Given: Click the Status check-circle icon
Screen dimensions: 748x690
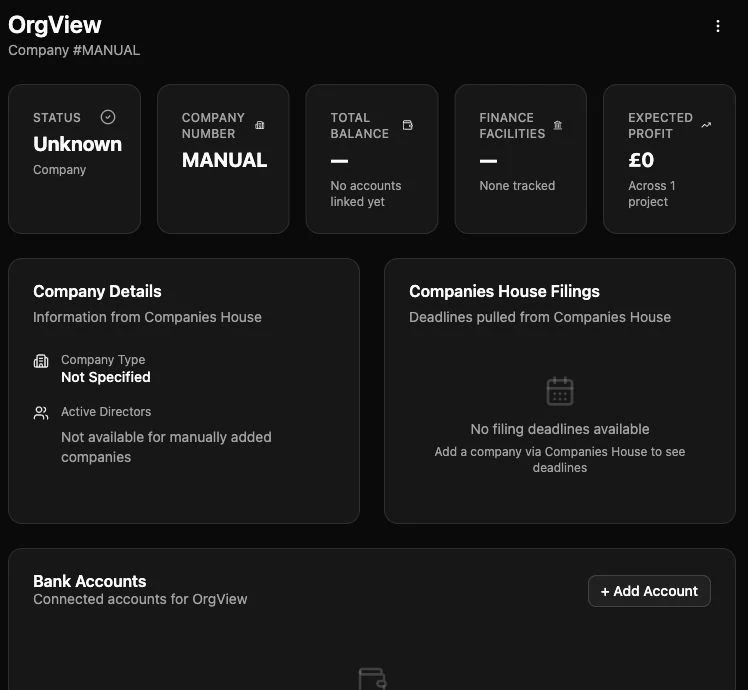Looking at the screenshot, I should point(108,117).
